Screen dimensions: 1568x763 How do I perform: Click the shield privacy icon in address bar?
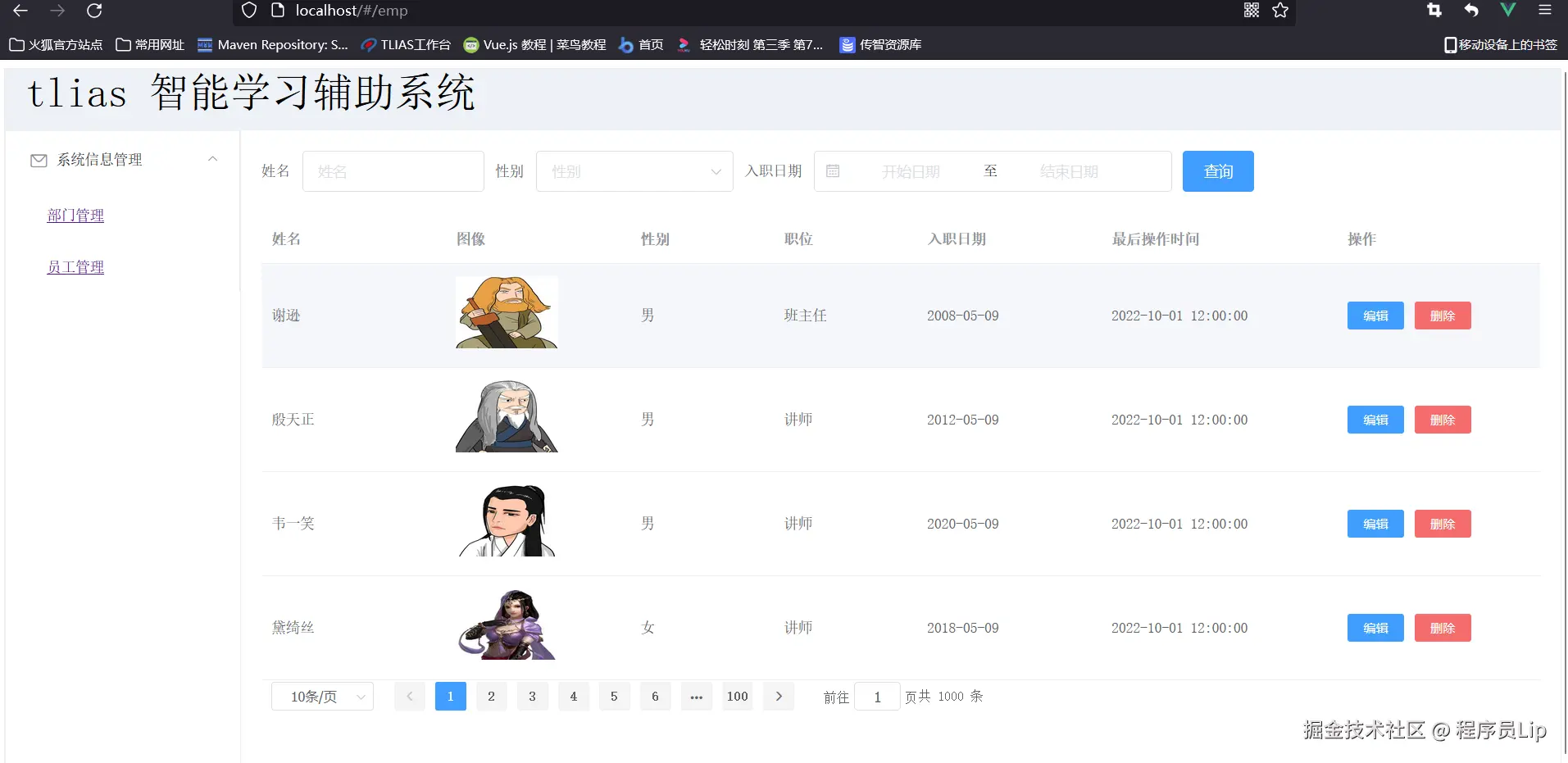coord(248,11)
